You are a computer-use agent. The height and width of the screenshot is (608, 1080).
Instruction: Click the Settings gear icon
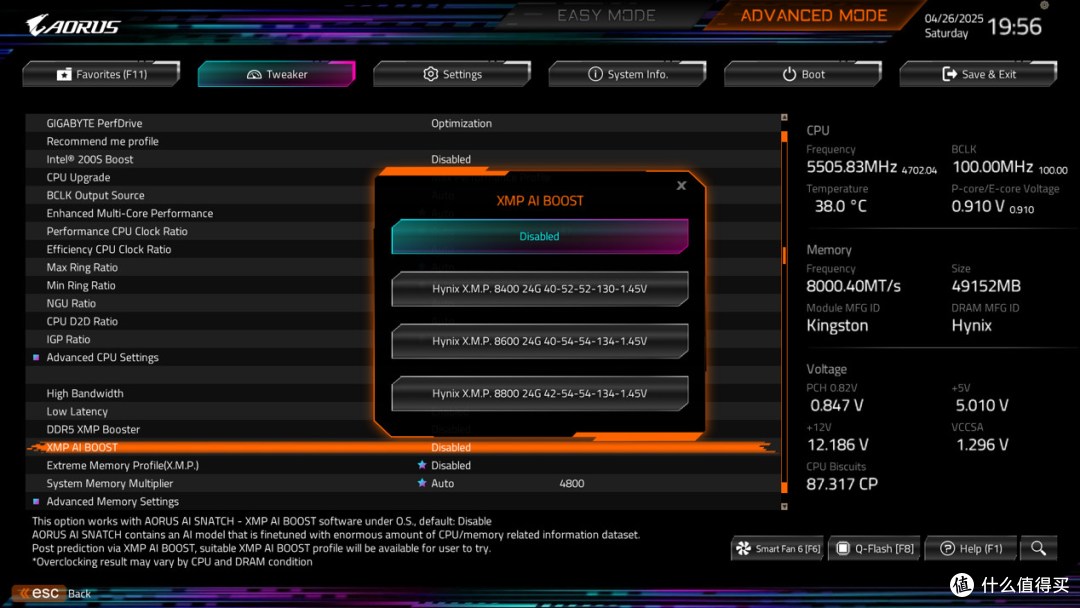coord(430,74)
